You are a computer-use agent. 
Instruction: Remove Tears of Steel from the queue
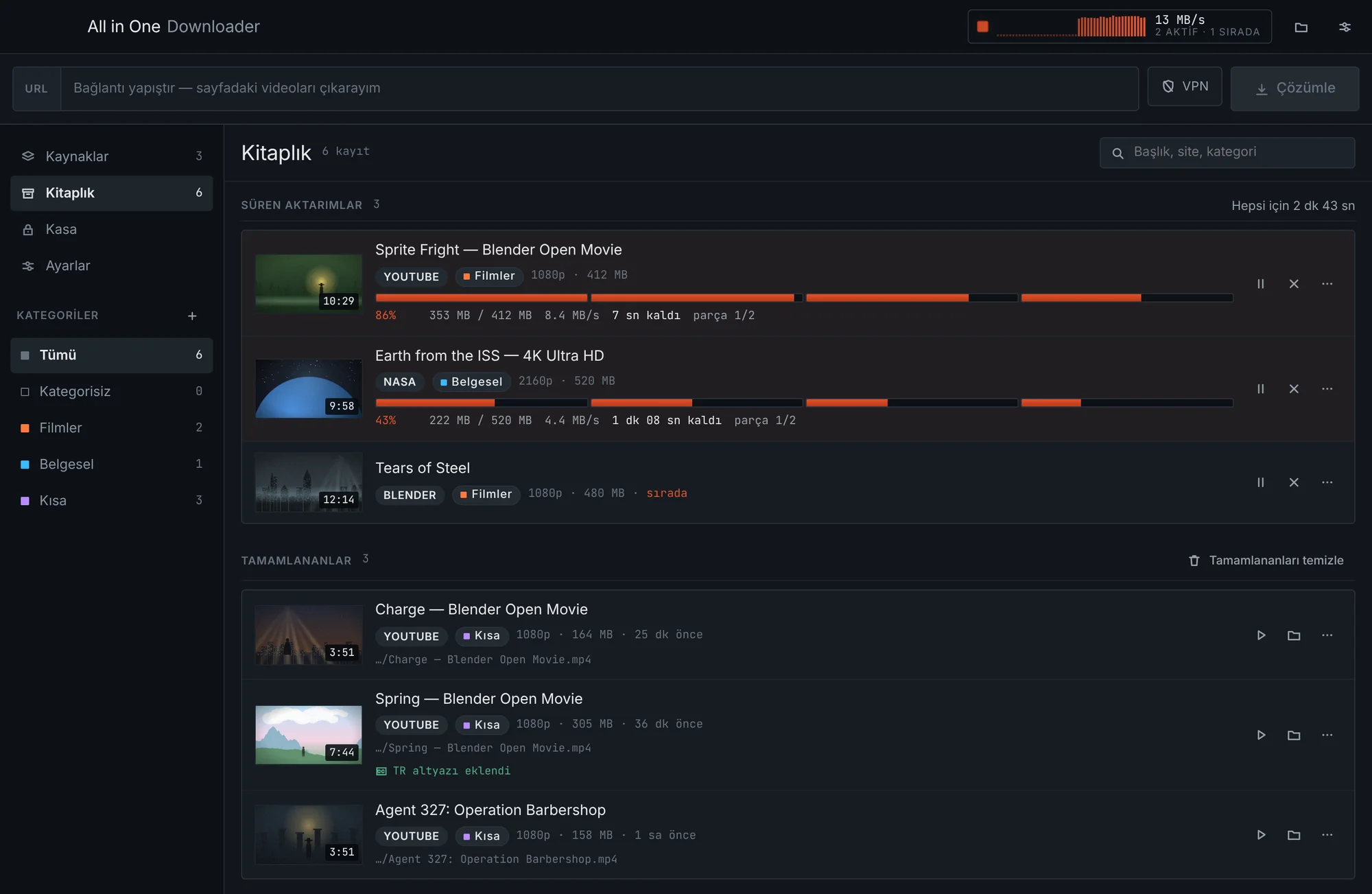1294,482
